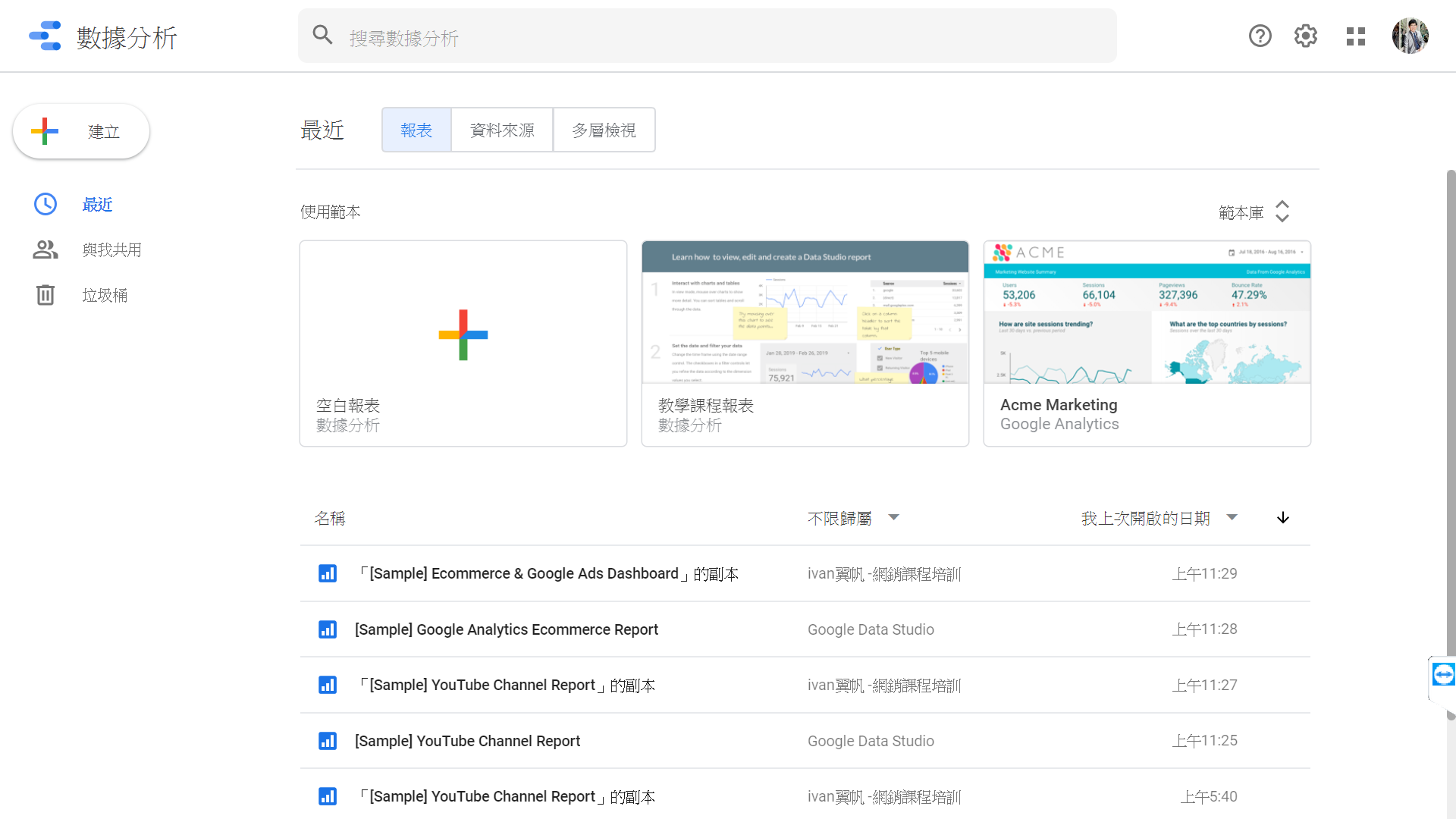This screenshot has width=1456, height=819.
Task: Open the 我上次開啟的日期 sort dropdown
Action: 1159,518
